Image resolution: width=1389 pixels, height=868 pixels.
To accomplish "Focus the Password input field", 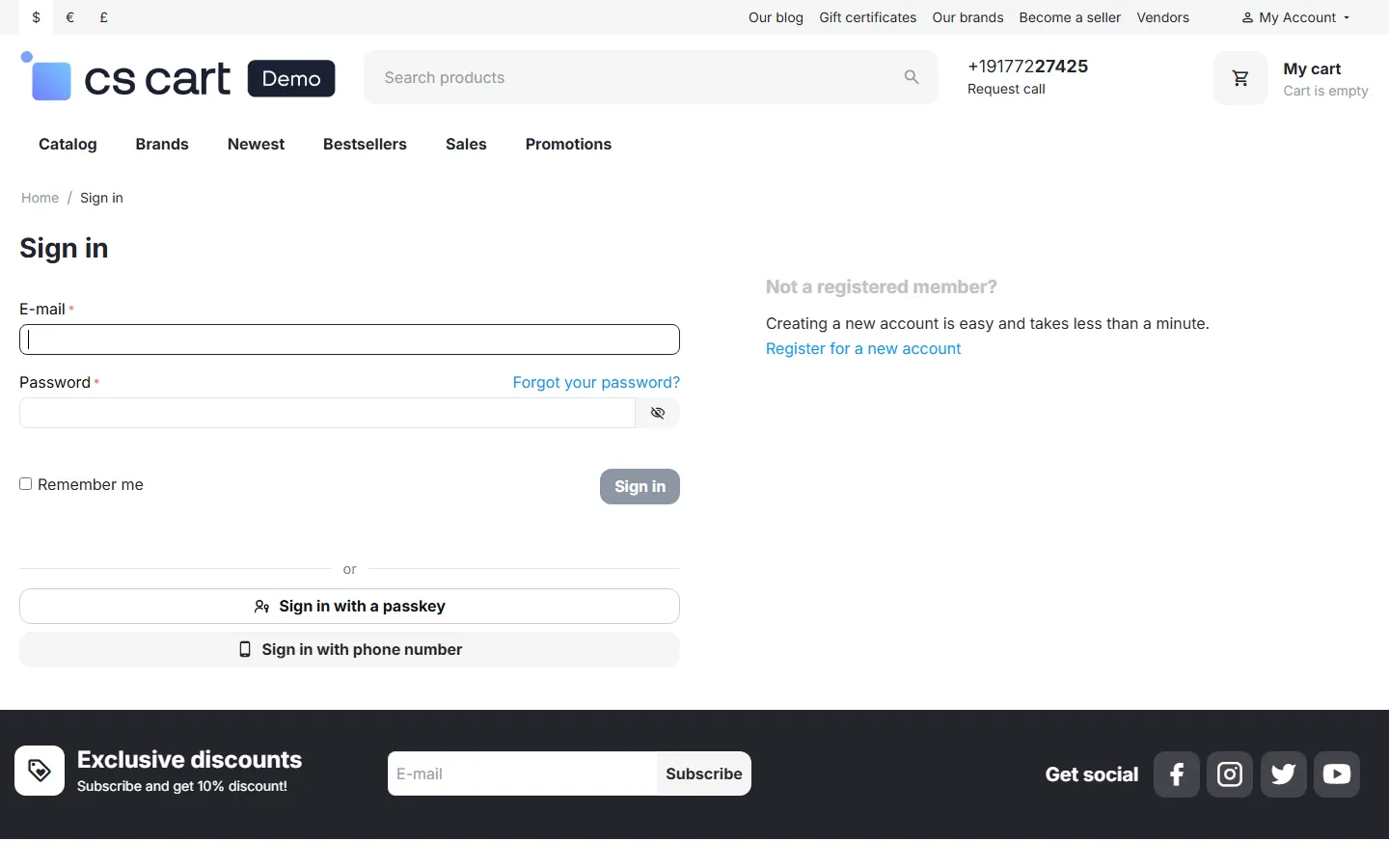I will click(x=327, y=413).
